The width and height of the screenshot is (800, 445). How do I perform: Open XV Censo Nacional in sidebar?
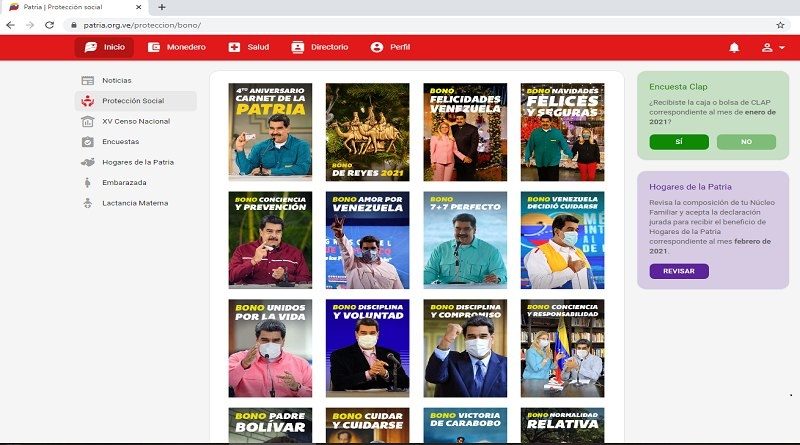click(x=136, y=121)
